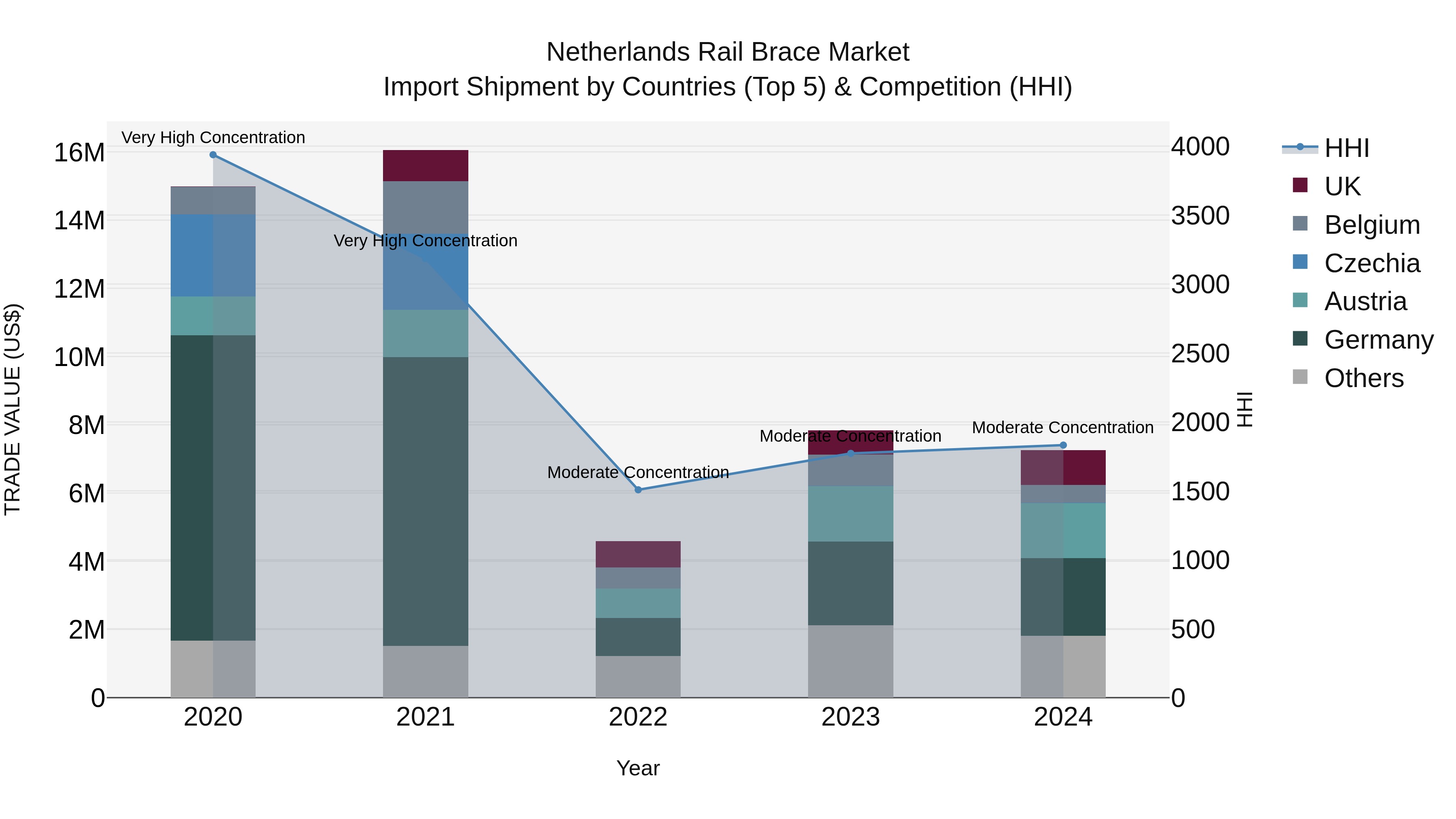
Task: Click the 2021 Czechia bar segment
Action: click(425, 272)
